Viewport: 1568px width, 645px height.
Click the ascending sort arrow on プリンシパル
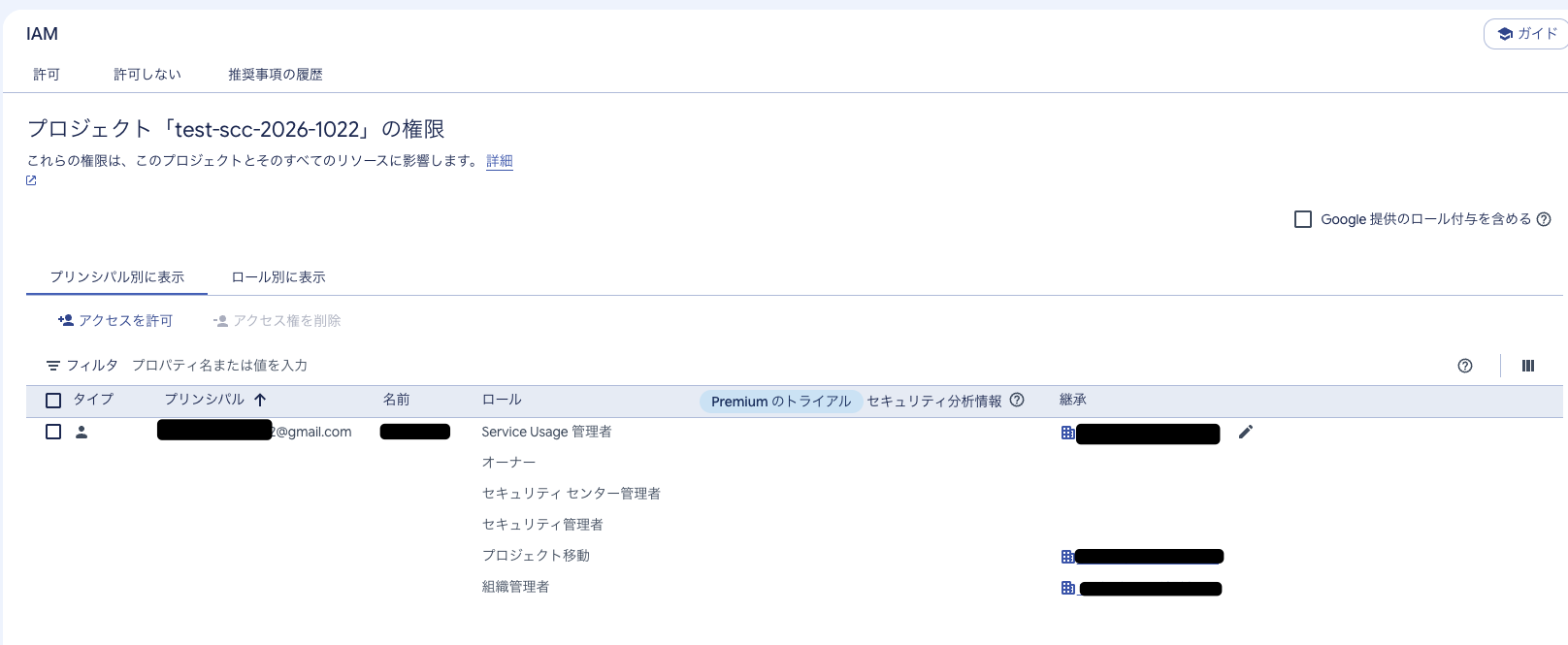click(260, 400)
